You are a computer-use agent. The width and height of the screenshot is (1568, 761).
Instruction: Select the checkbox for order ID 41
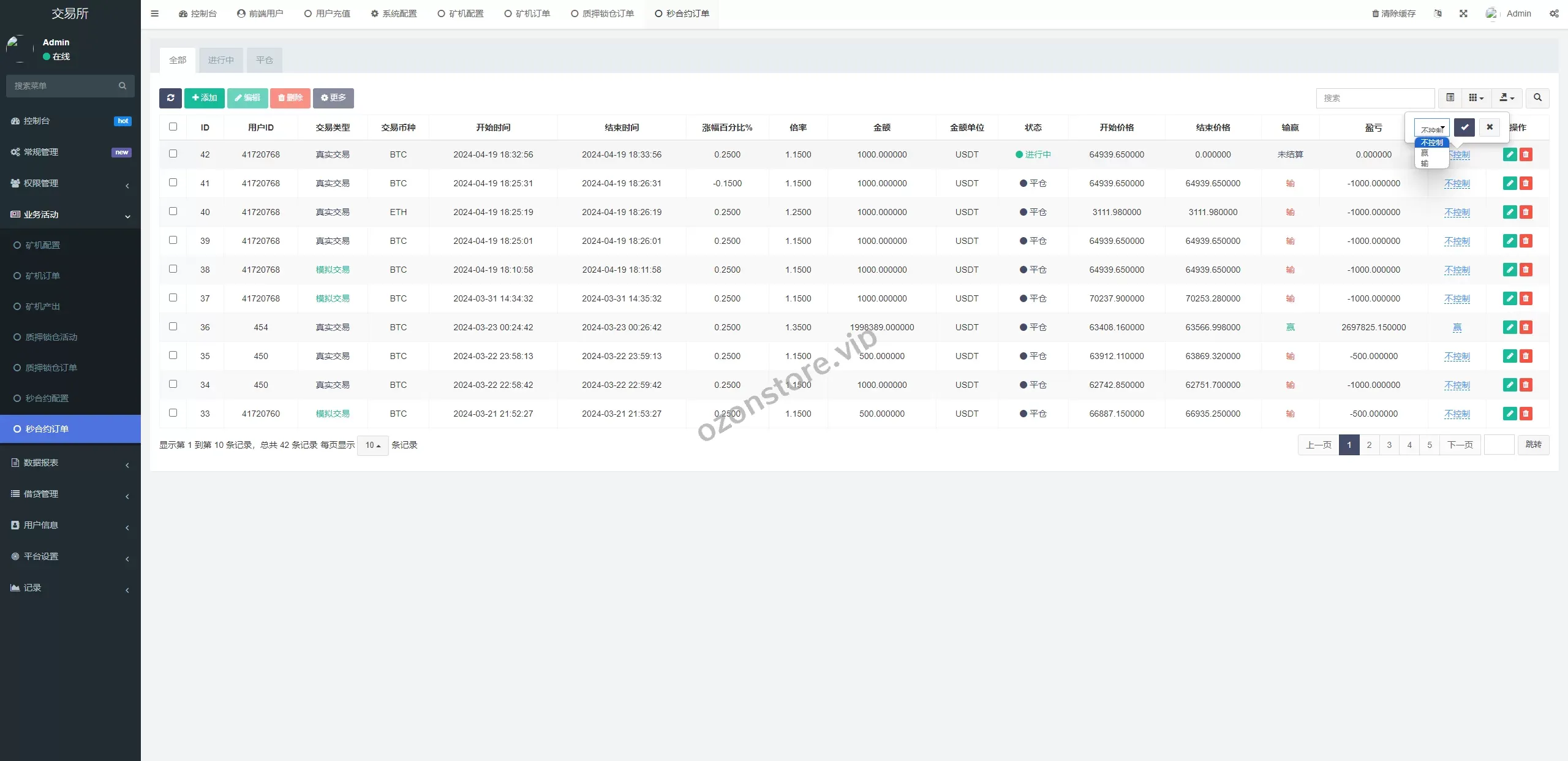pyautogui.click(x=173, y=183)
